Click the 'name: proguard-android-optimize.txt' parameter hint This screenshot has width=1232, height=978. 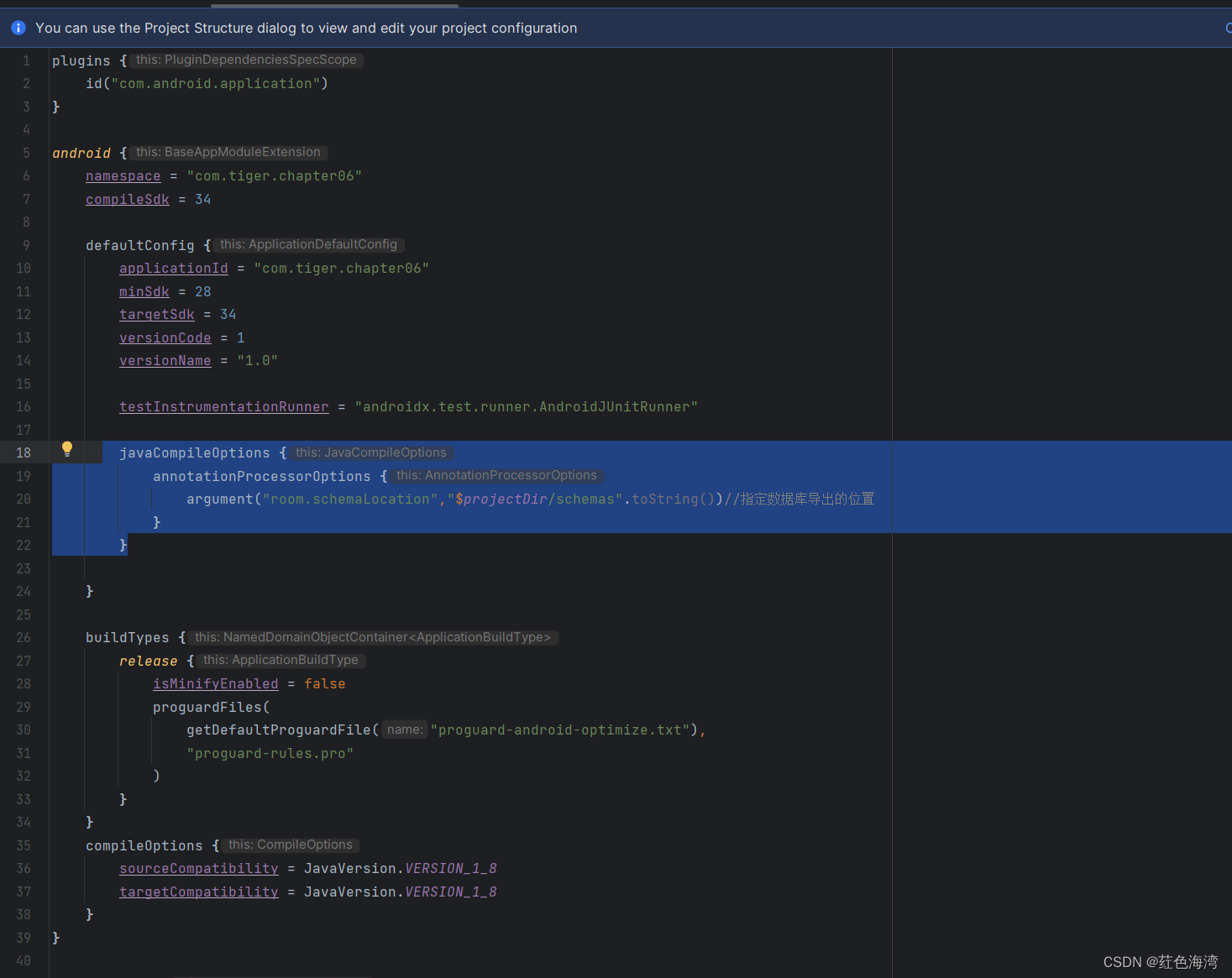(405, 729)
